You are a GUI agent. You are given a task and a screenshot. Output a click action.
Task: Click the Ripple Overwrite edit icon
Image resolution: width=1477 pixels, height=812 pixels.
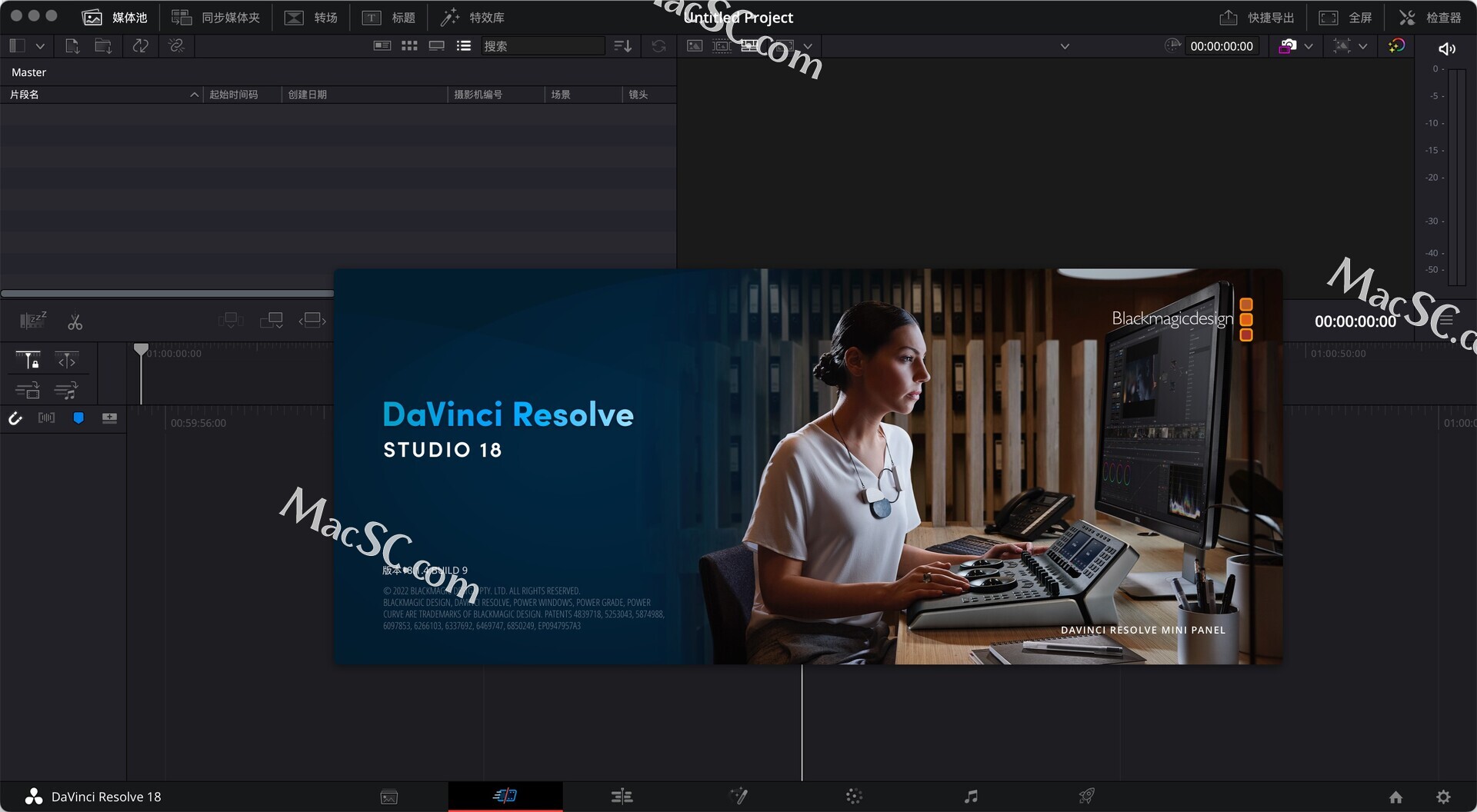click(312, 320)
